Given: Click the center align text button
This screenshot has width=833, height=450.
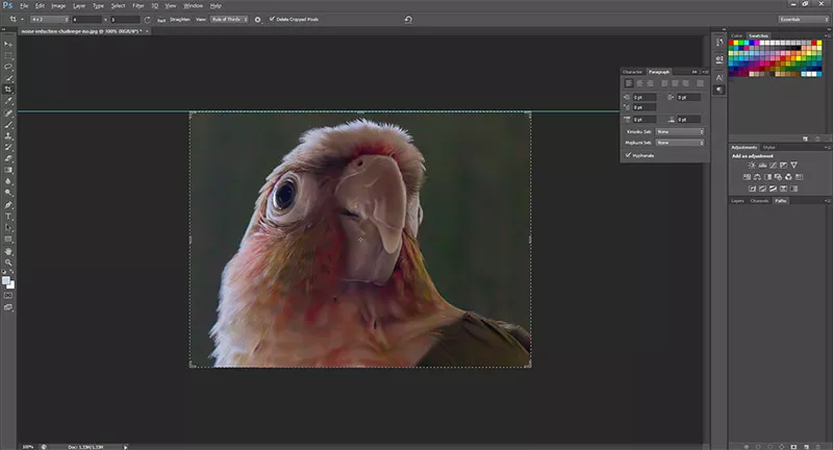Looking at the screenshot, I should [640, 83].
